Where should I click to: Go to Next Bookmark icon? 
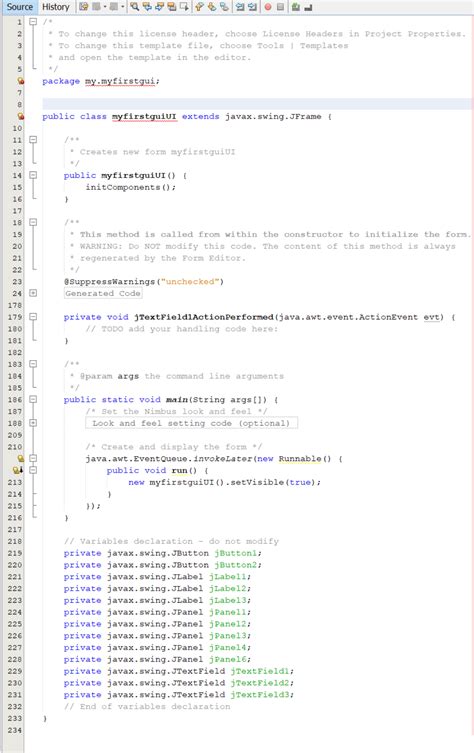coord(211,7)
